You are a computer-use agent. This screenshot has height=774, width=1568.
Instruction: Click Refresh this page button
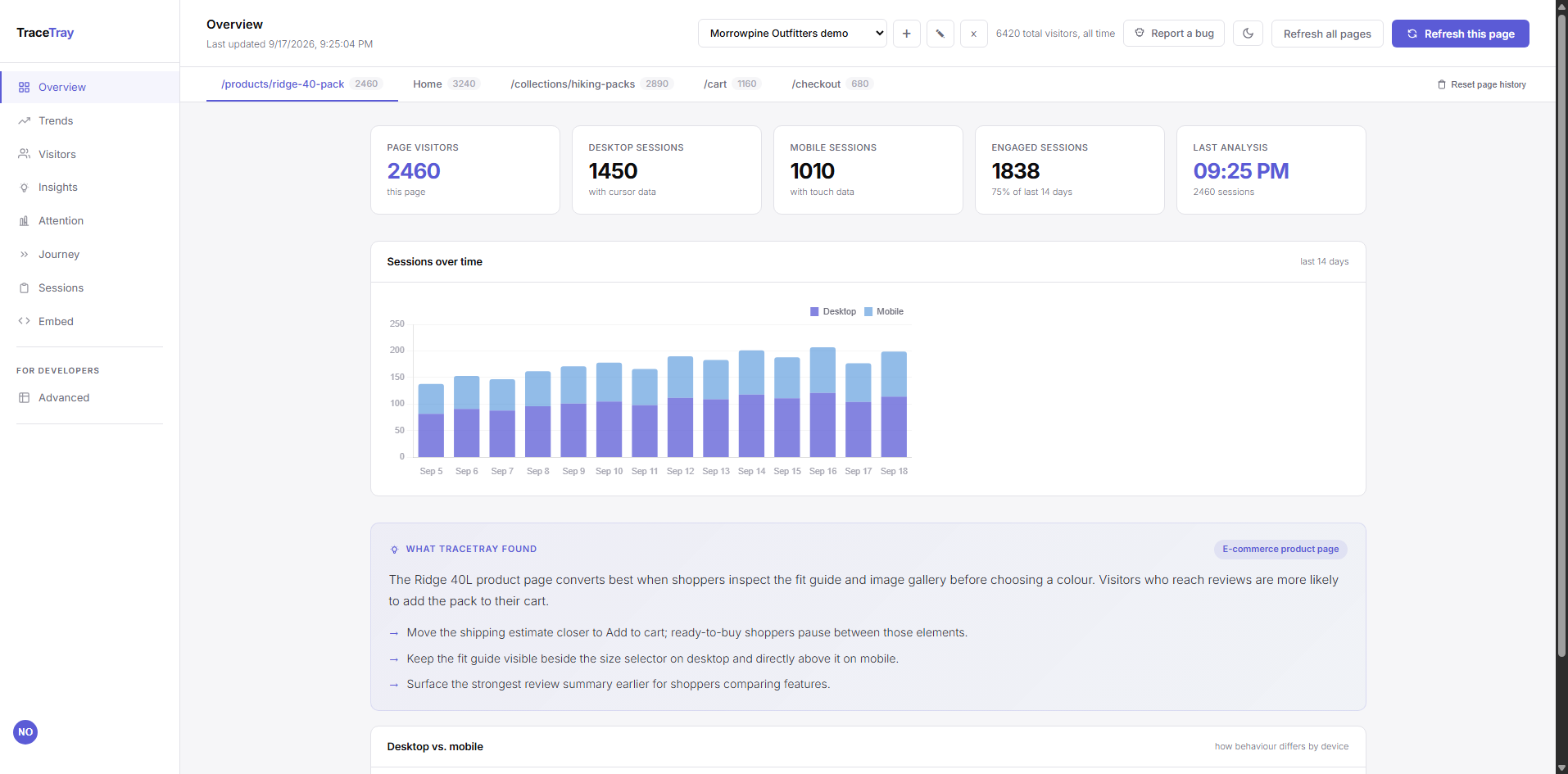1461,34
